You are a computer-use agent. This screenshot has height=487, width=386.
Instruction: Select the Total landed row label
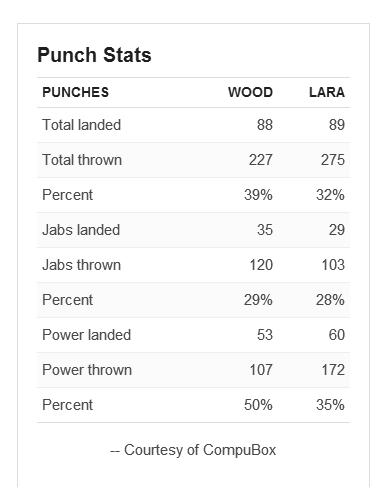click(81, 125)
